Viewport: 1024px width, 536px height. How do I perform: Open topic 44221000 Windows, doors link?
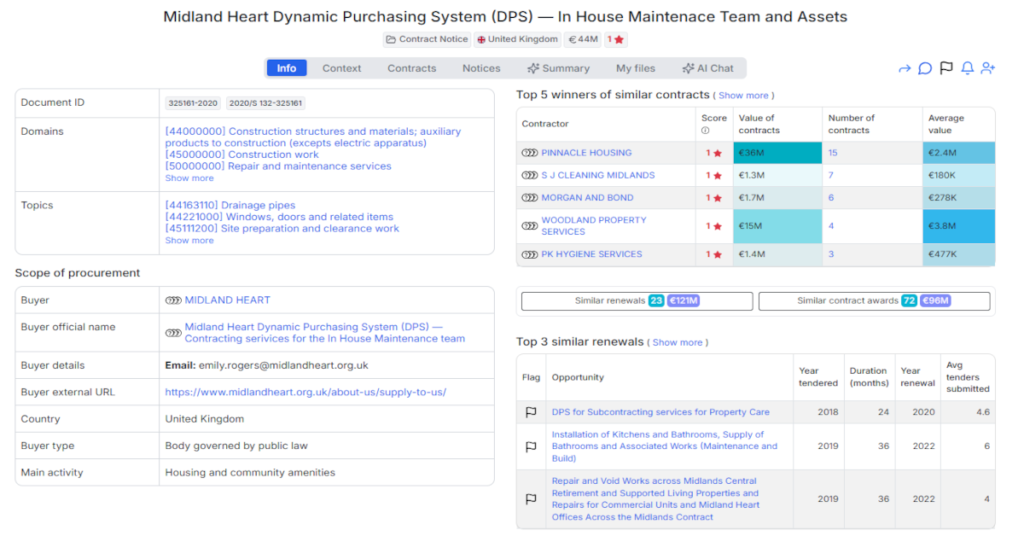pos(279,217)
